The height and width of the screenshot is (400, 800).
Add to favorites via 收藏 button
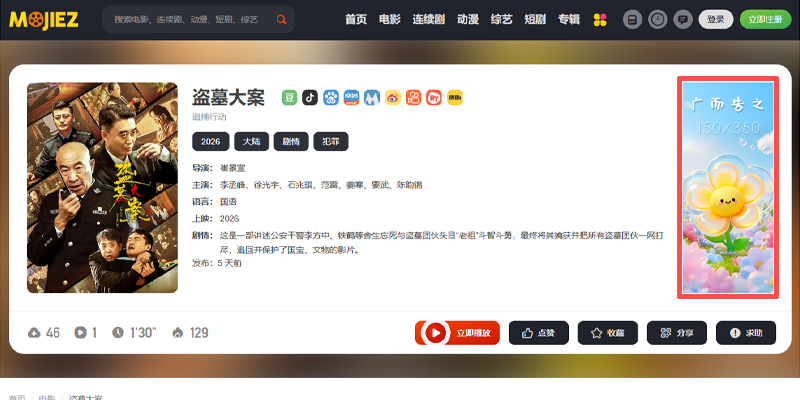click(x=607, y=333)
